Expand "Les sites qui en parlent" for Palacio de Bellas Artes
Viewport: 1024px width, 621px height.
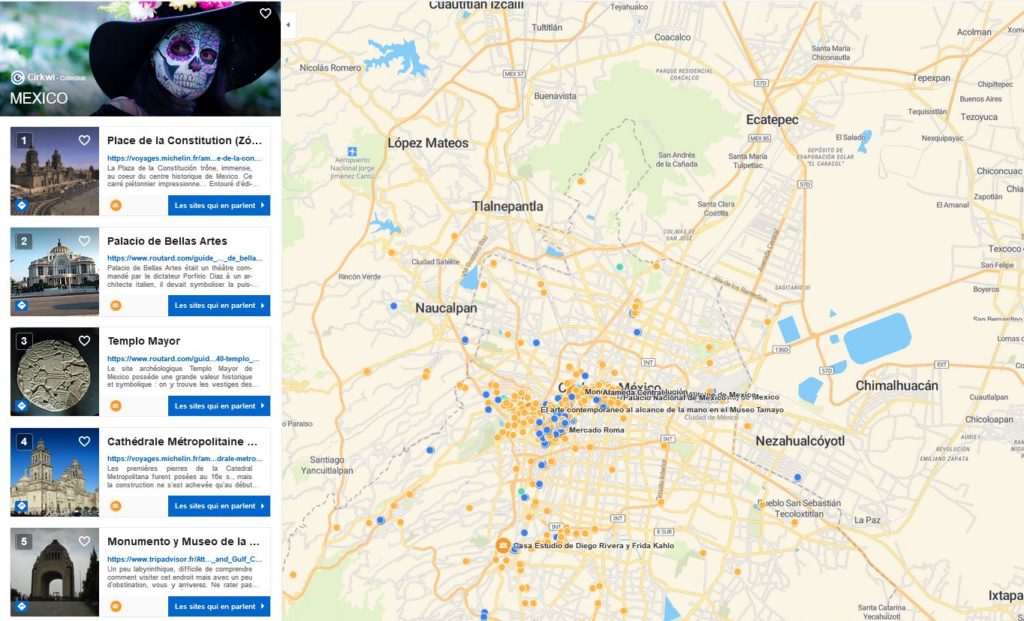coord(219,306)
